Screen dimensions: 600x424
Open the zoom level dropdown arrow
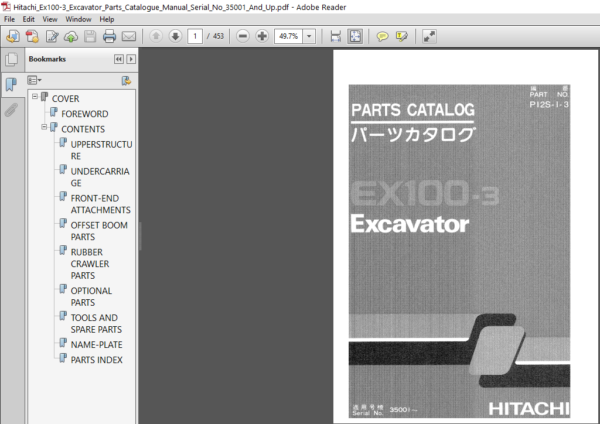(x=309, y=36)
